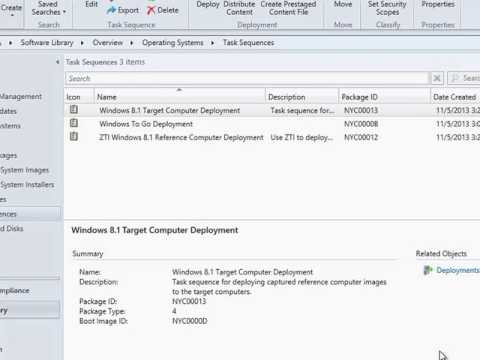Select Application Management tree node
The image size is (480, 360).
(x=21, y=97)
